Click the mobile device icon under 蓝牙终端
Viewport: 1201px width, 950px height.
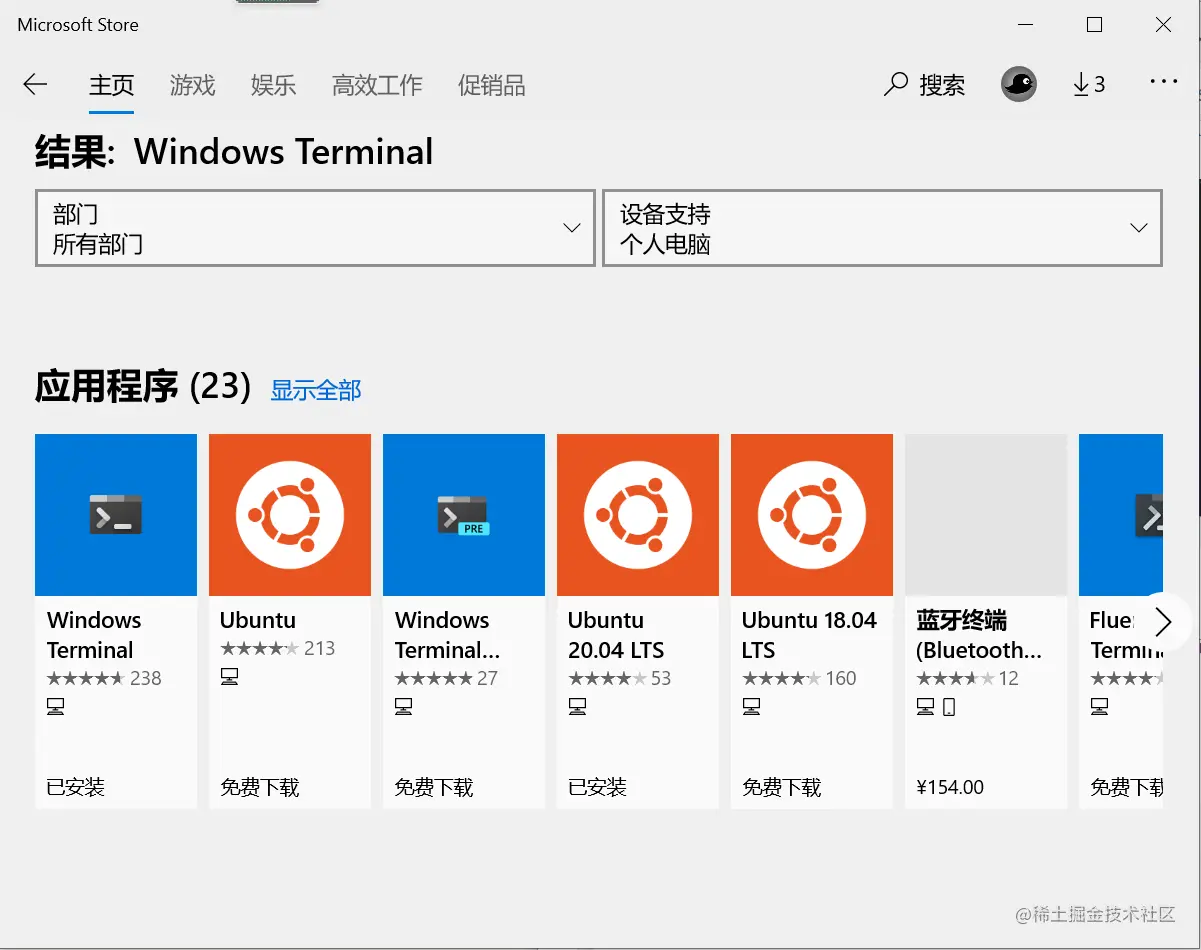pos(949,707)
